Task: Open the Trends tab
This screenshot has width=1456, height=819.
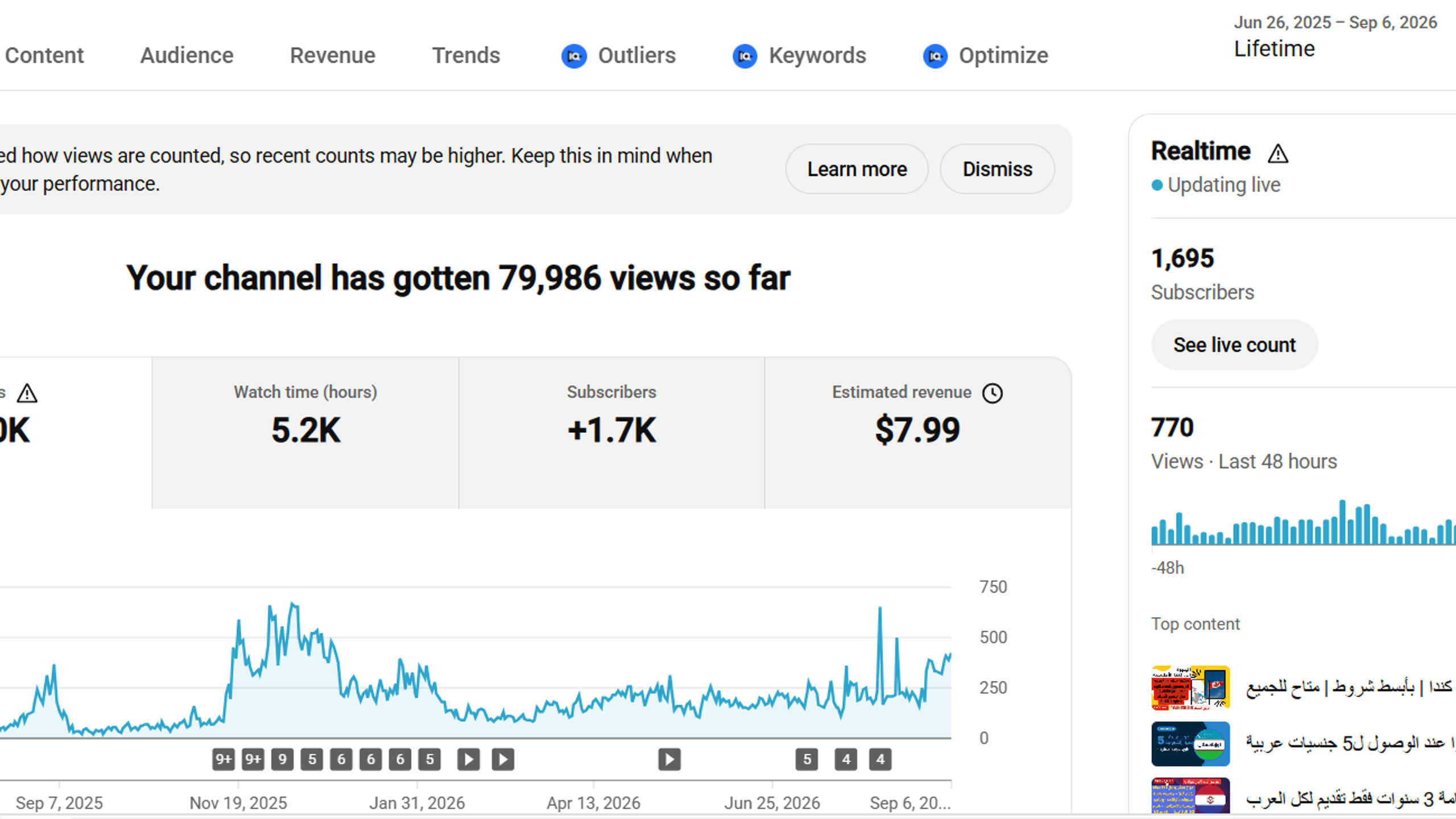Action: point(466,56)
